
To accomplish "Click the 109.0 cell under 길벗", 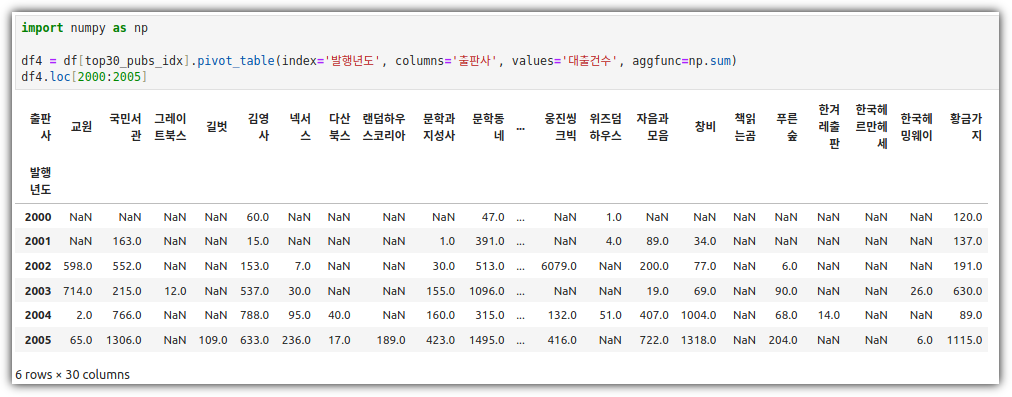I will click(x=213, y=340).
